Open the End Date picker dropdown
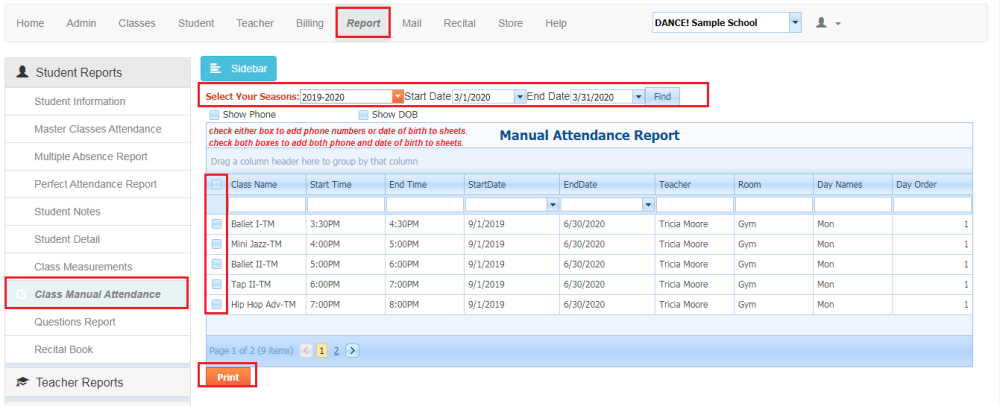 638,97
